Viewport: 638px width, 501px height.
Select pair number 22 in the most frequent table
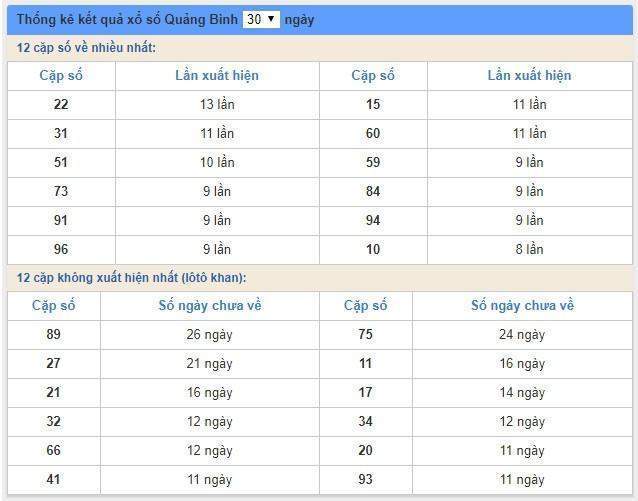click(x=61, y=104)
